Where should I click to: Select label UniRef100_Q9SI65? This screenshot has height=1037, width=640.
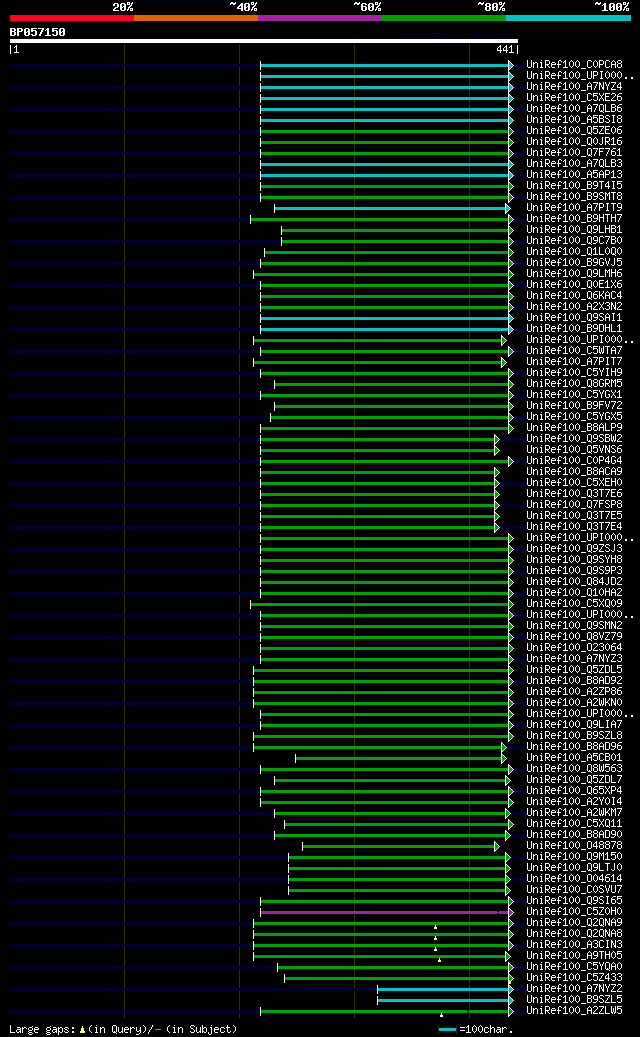574,901
